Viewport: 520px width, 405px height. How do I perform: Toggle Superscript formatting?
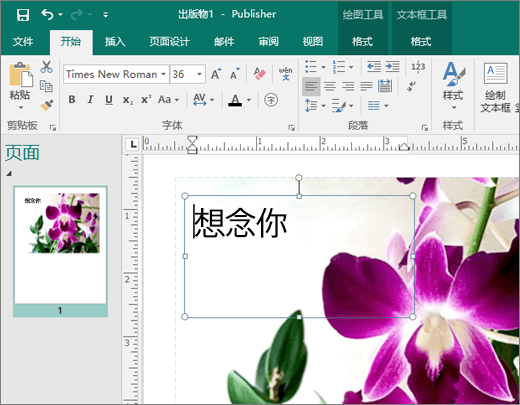click(146, 99)
